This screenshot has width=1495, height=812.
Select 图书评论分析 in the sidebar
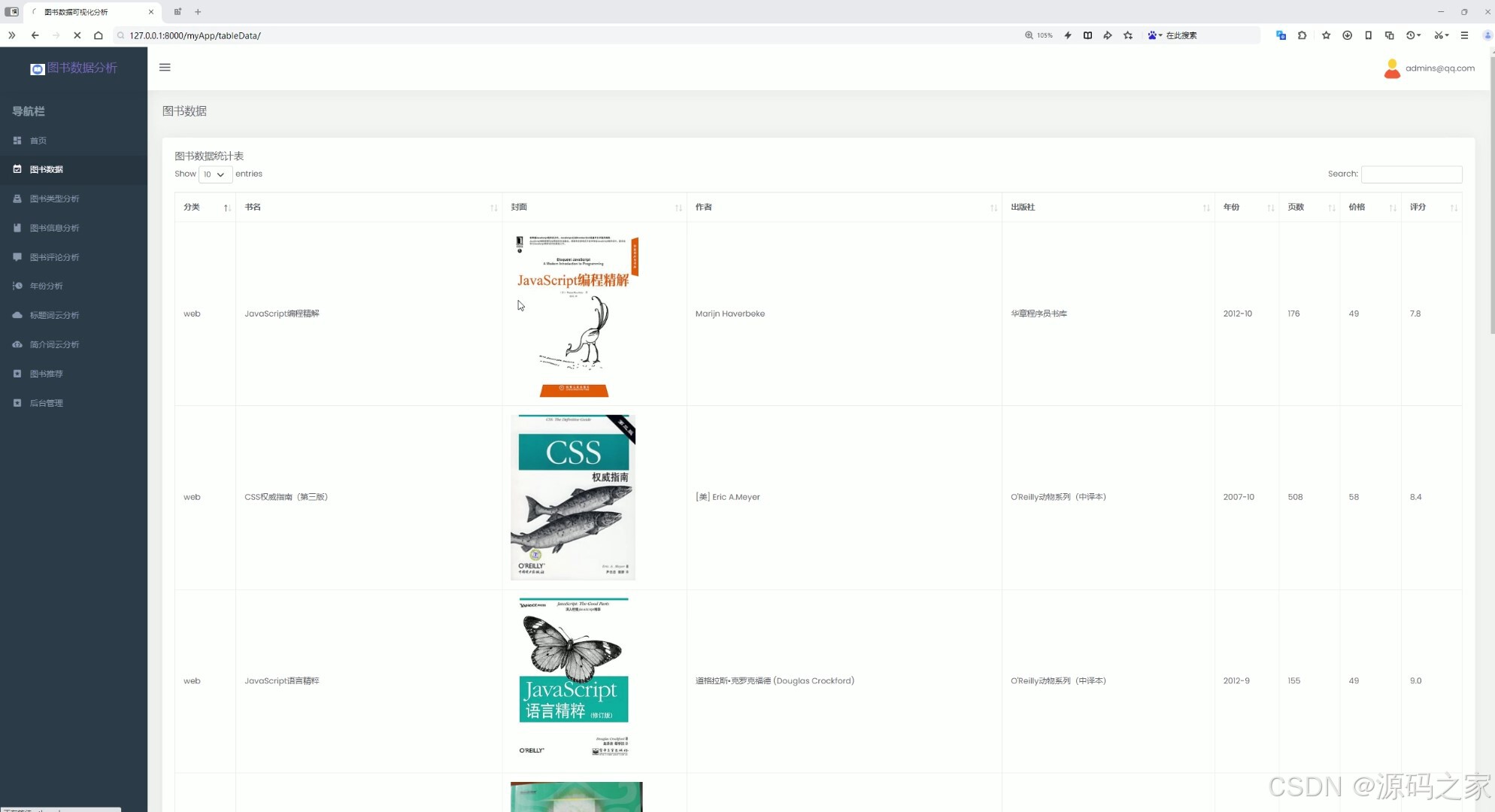pos(54,257)
